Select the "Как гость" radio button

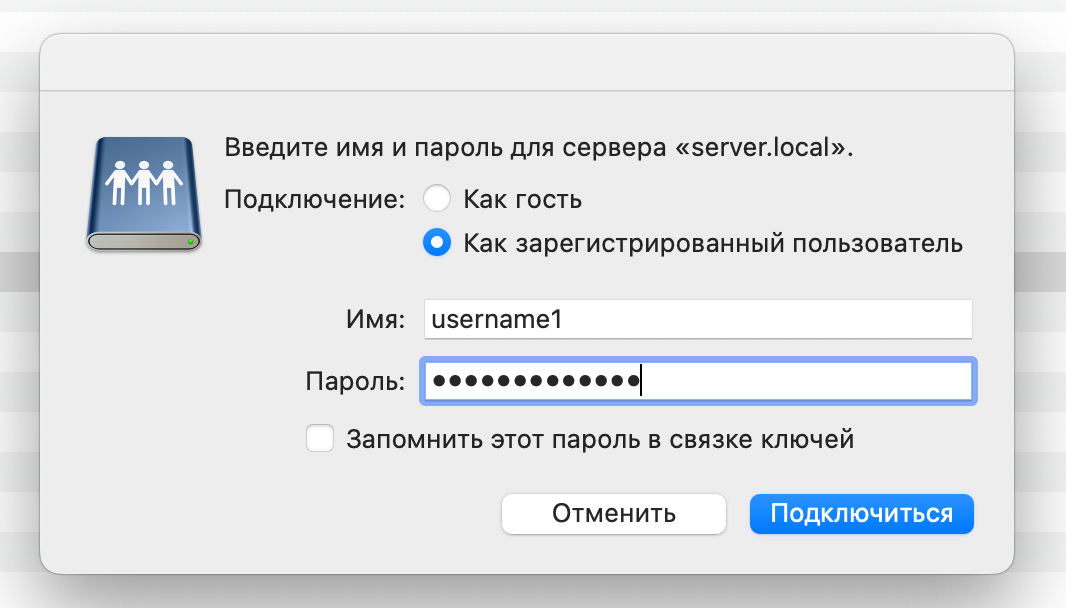click(437, 199)
